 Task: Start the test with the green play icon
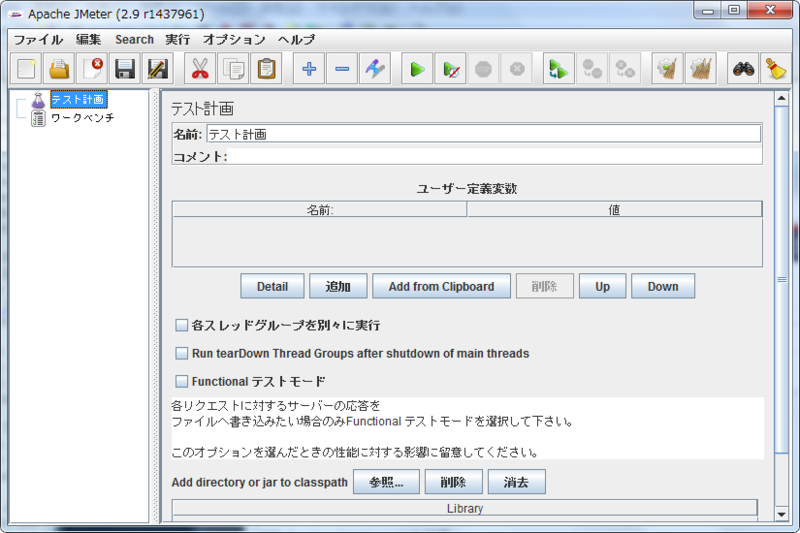click(417, 68)
